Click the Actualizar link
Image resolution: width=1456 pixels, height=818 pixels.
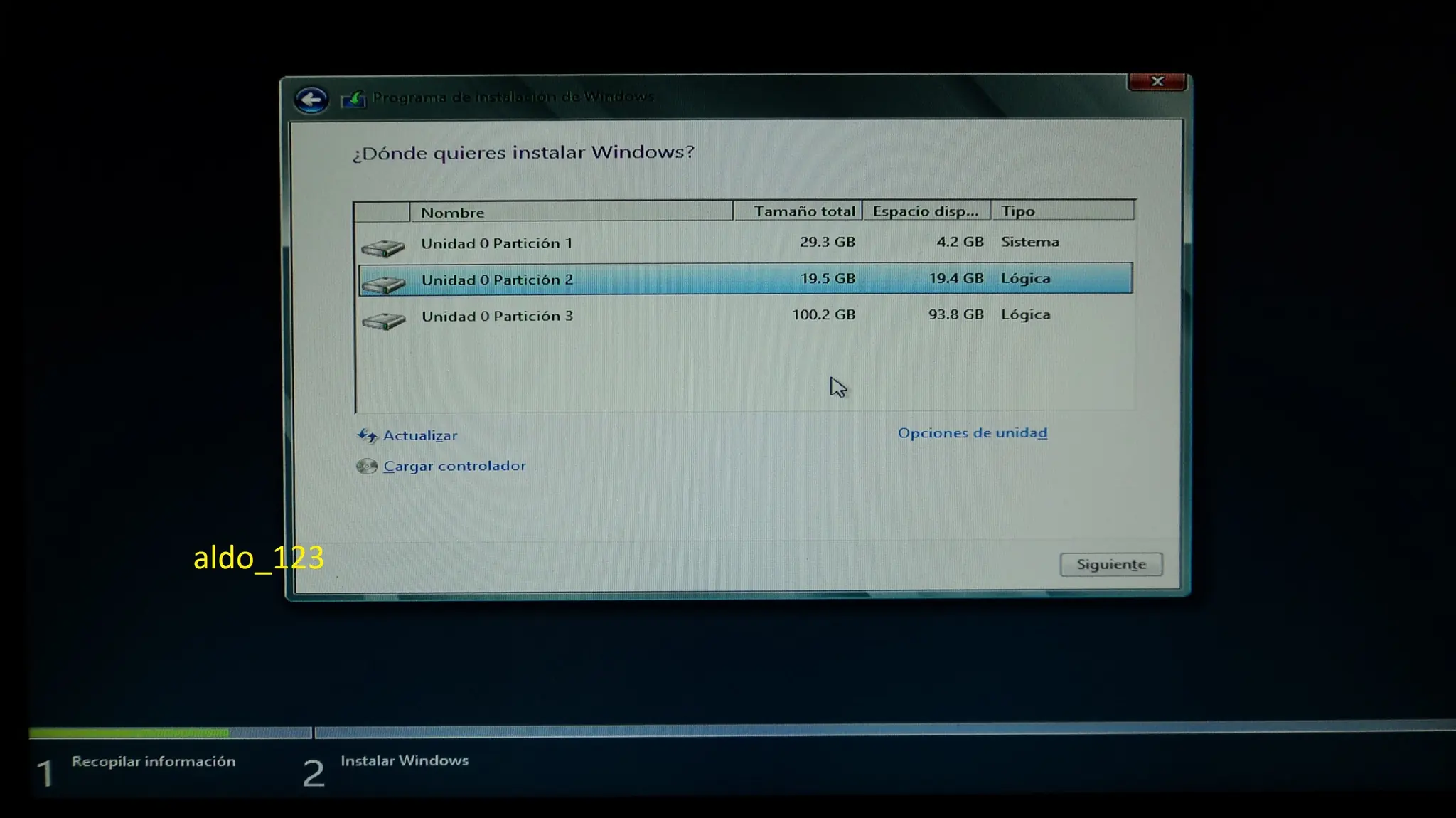(x=419, y=435)
